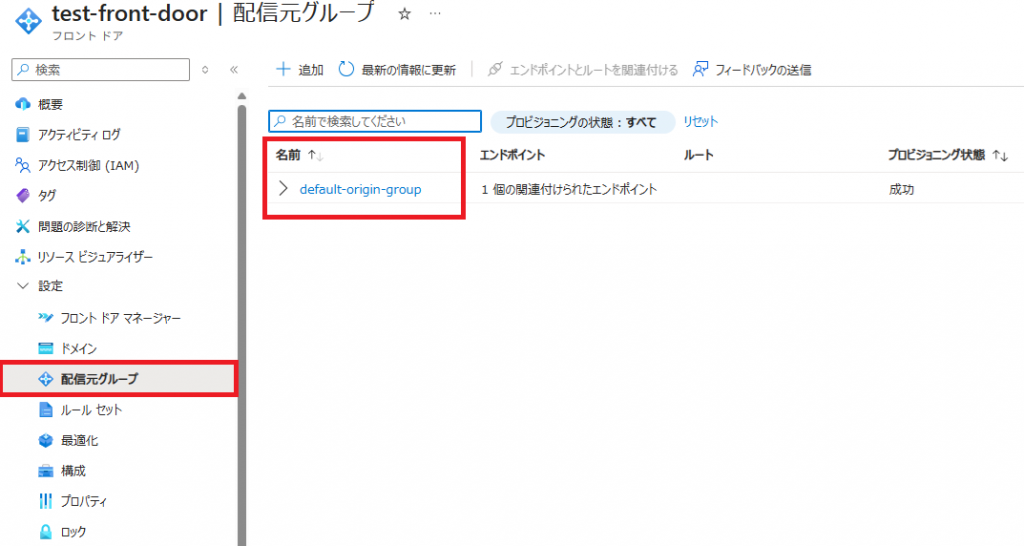Select 配信元グループ in sidebar

[x=119, y=379]
